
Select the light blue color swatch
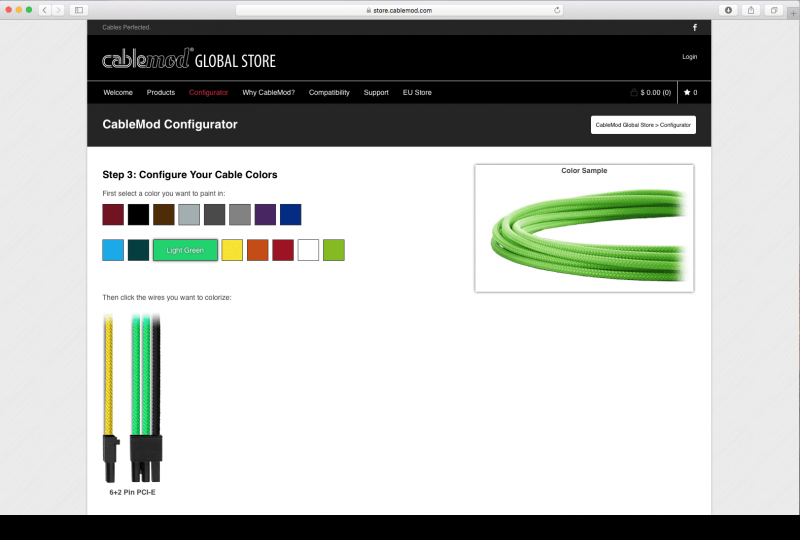click(x=113, y=250)
